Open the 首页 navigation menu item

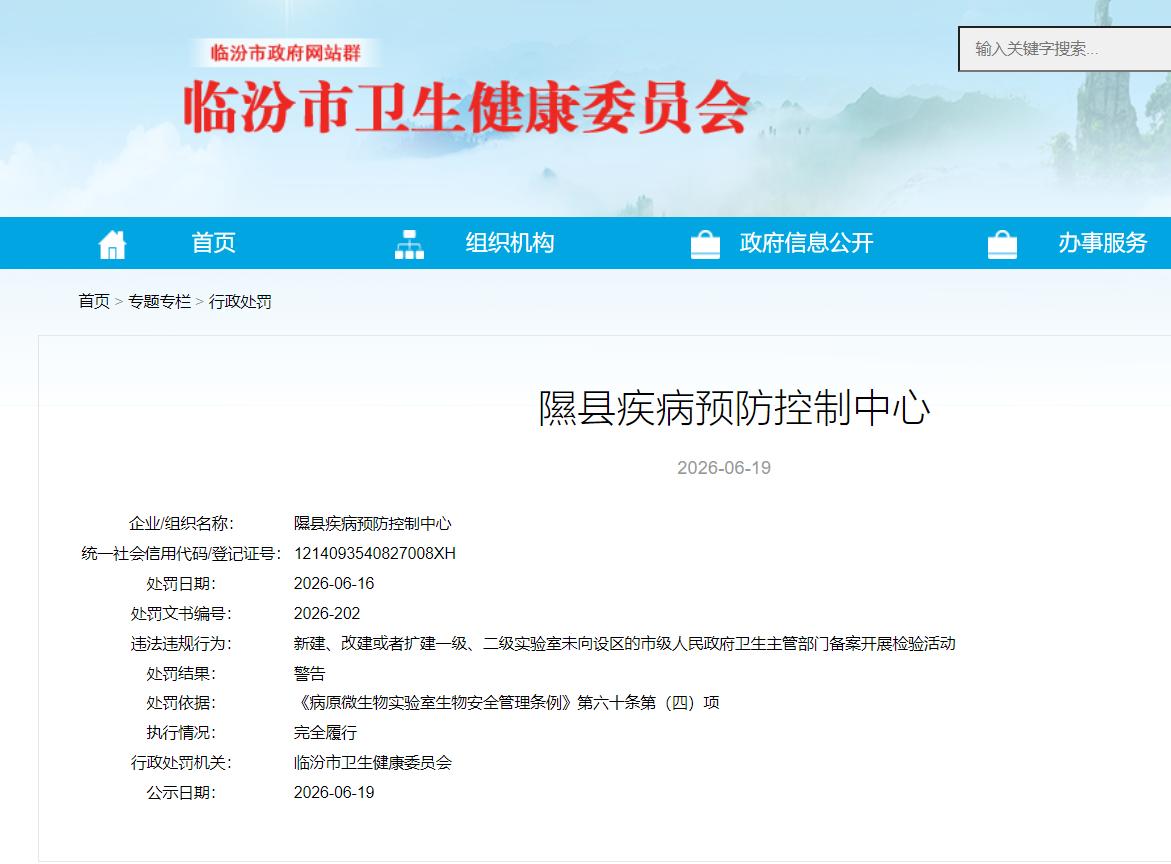[214, 243]
